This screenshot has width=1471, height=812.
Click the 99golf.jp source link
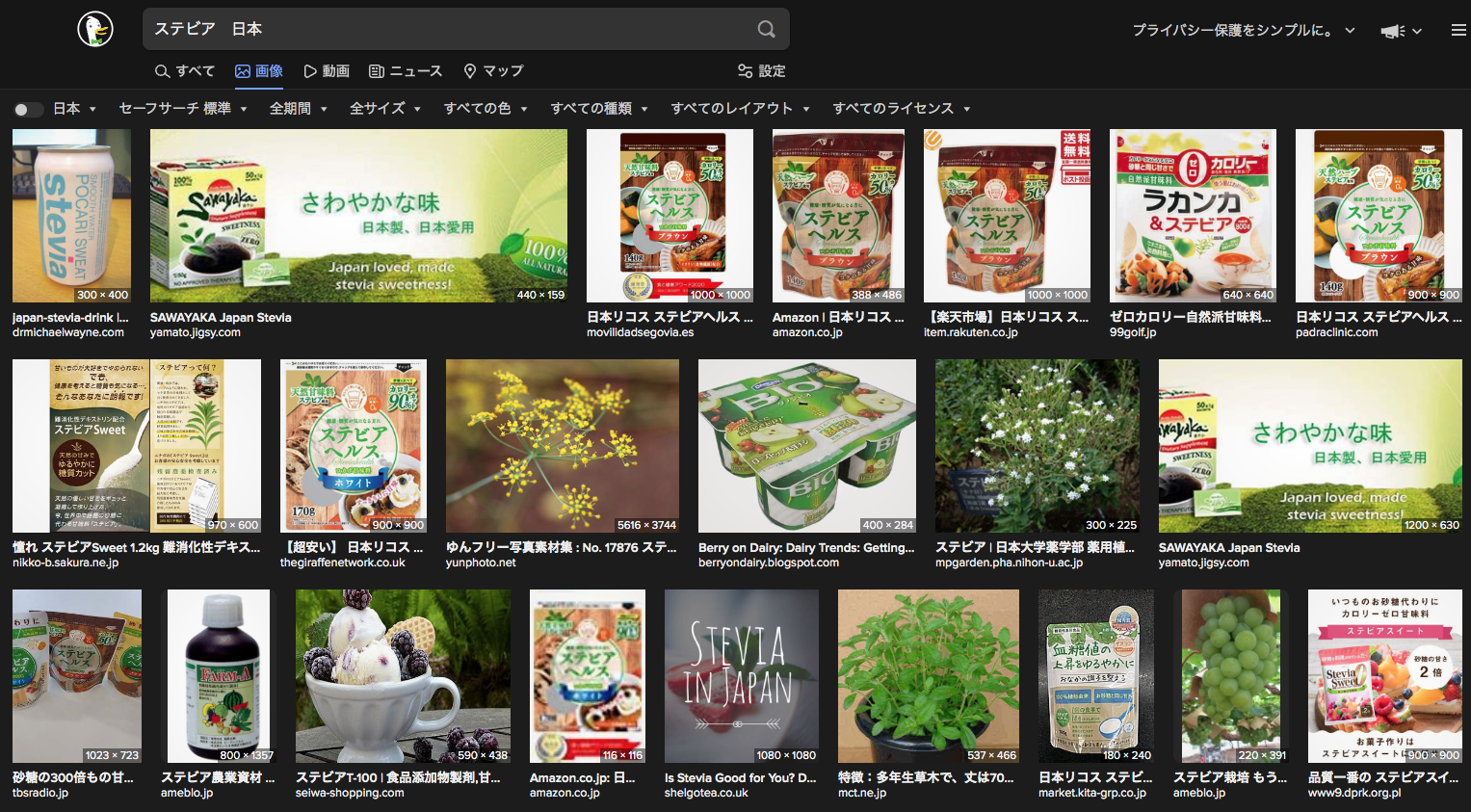(x=1133, y=332)
